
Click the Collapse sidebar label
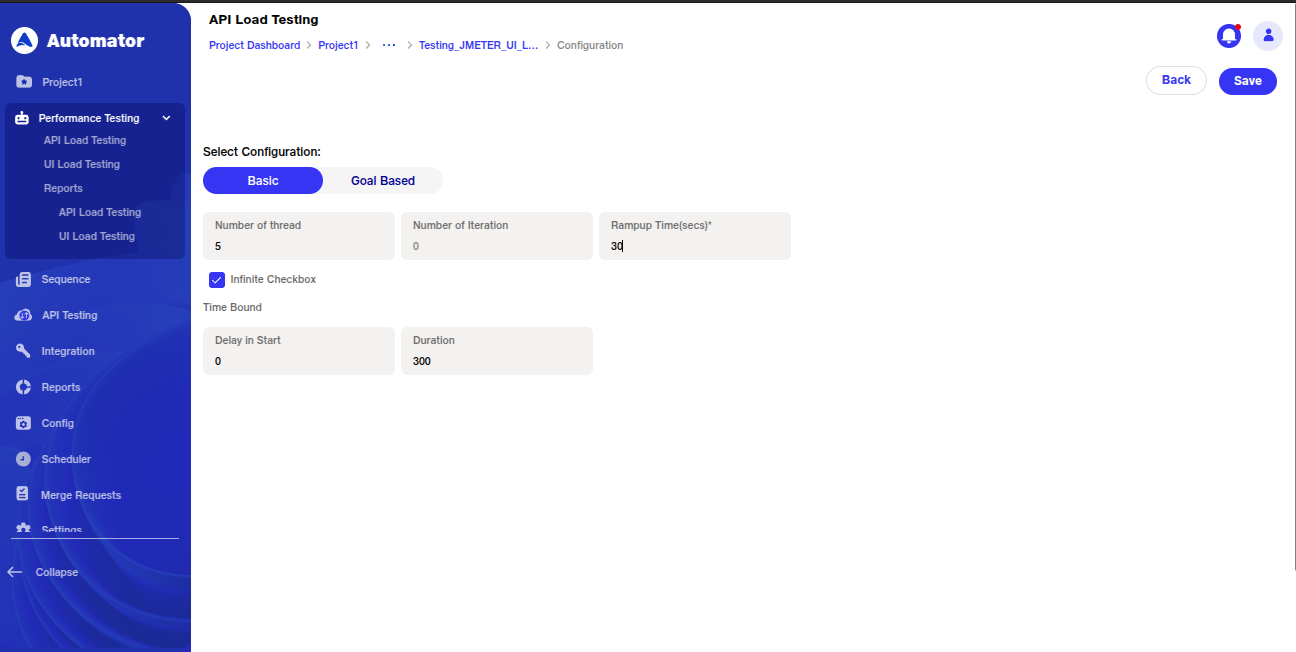(x=57, y=572)
